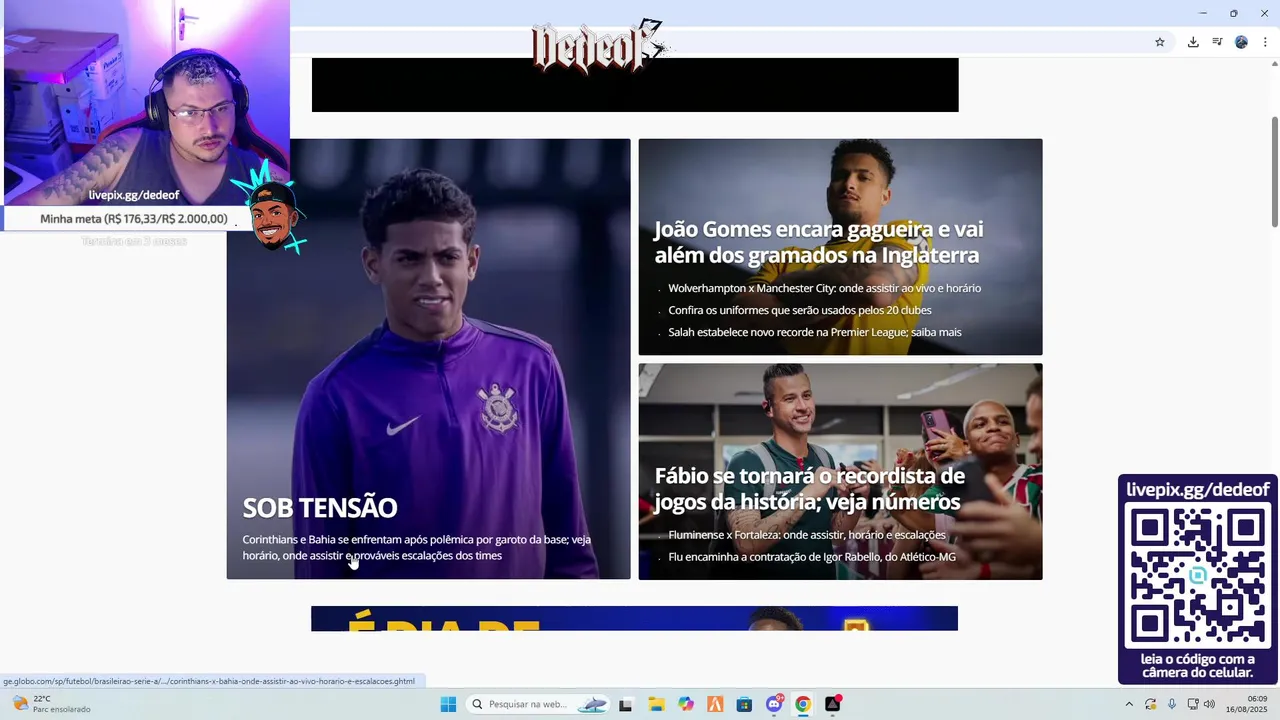Open the black triangle app on taskbar
The height and width of the screenshot is (720, 1280).
833,704
